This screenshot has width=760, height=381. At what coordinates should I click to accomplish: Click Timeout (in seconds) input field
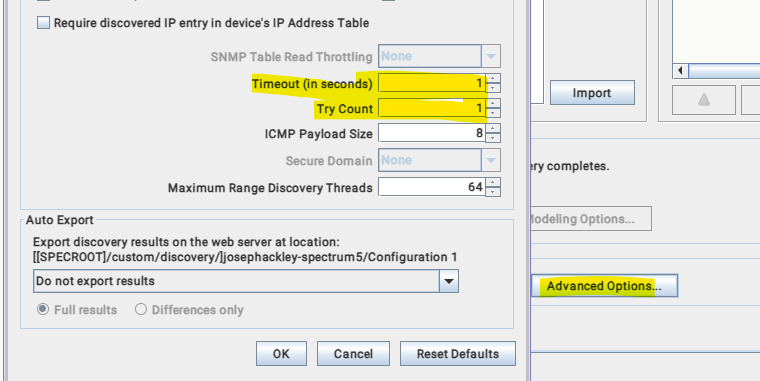click(x=431, y=83)
